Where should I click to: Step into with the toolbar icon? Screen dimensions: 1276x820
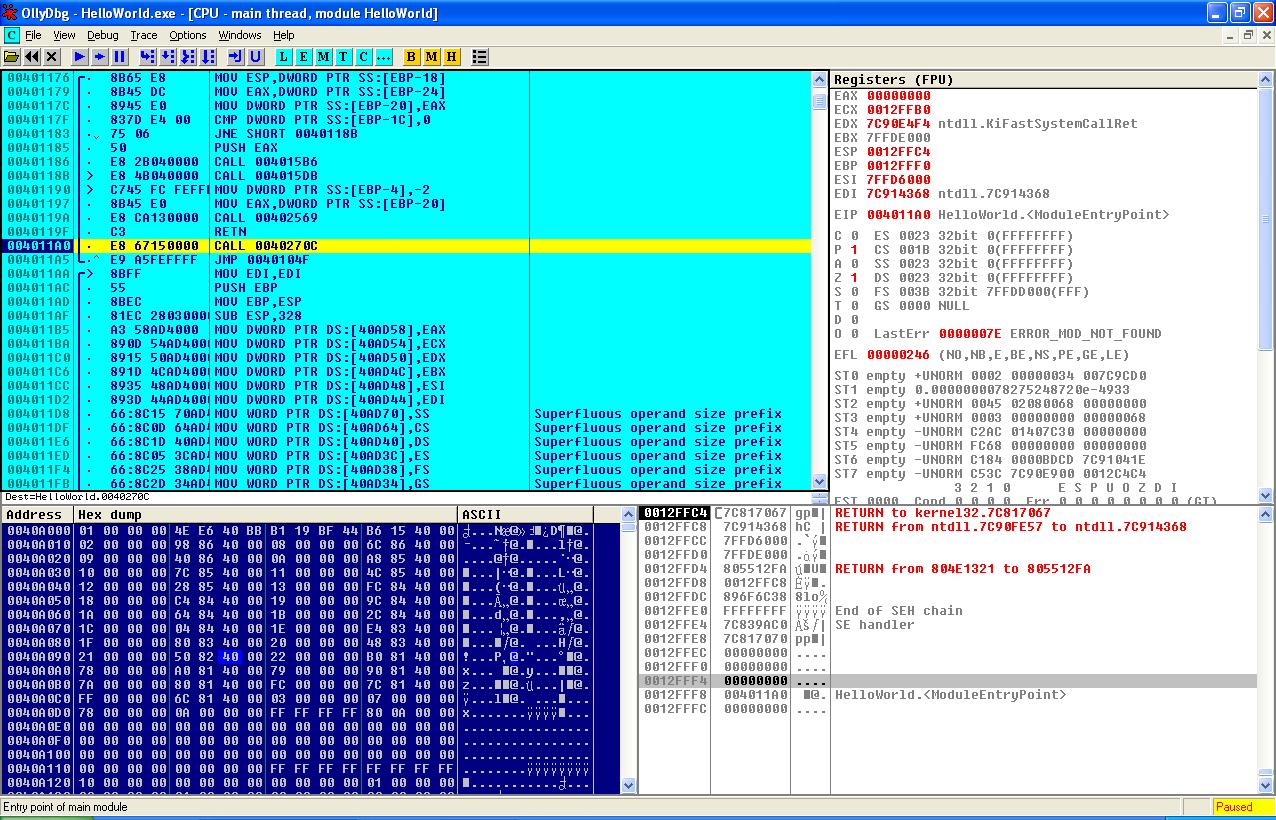point(147,57)
